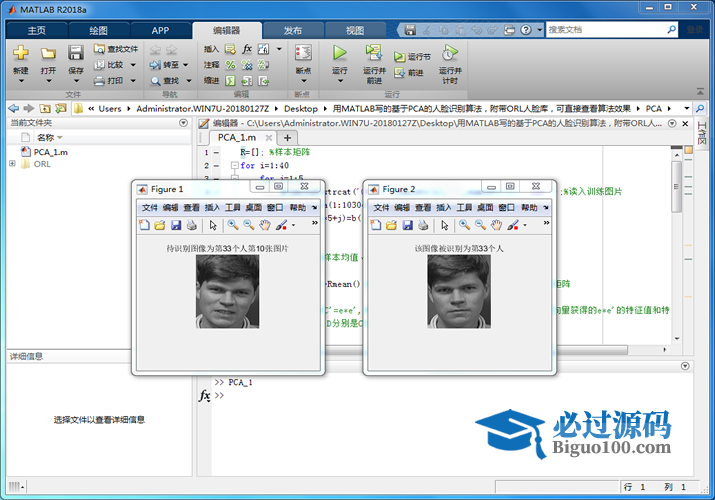Open the APP tab

click(x=160, y=31)
